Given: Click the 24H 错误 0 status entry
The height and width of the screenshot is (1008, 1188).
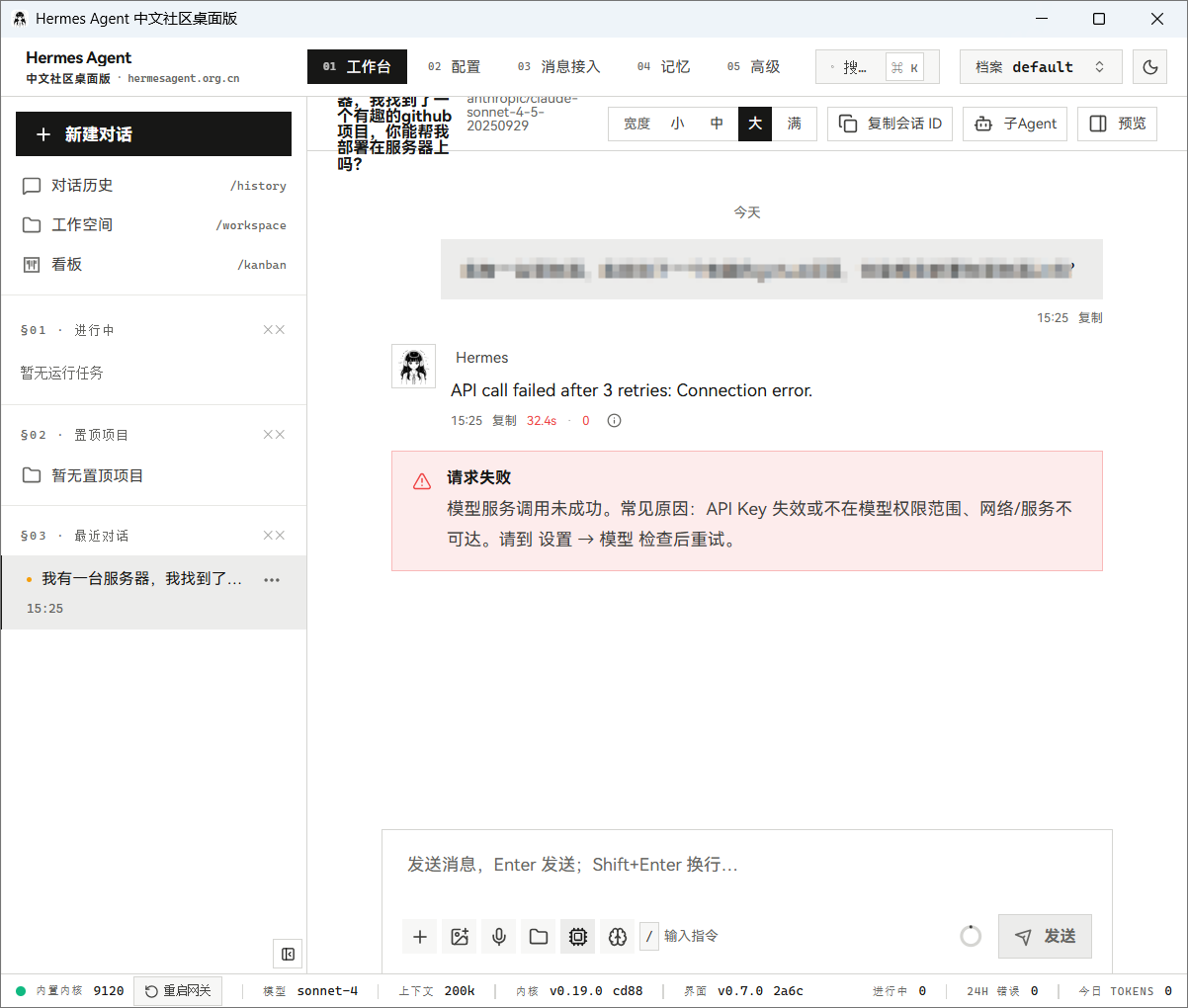Looking at the screenshot, I should point(1002,991).
